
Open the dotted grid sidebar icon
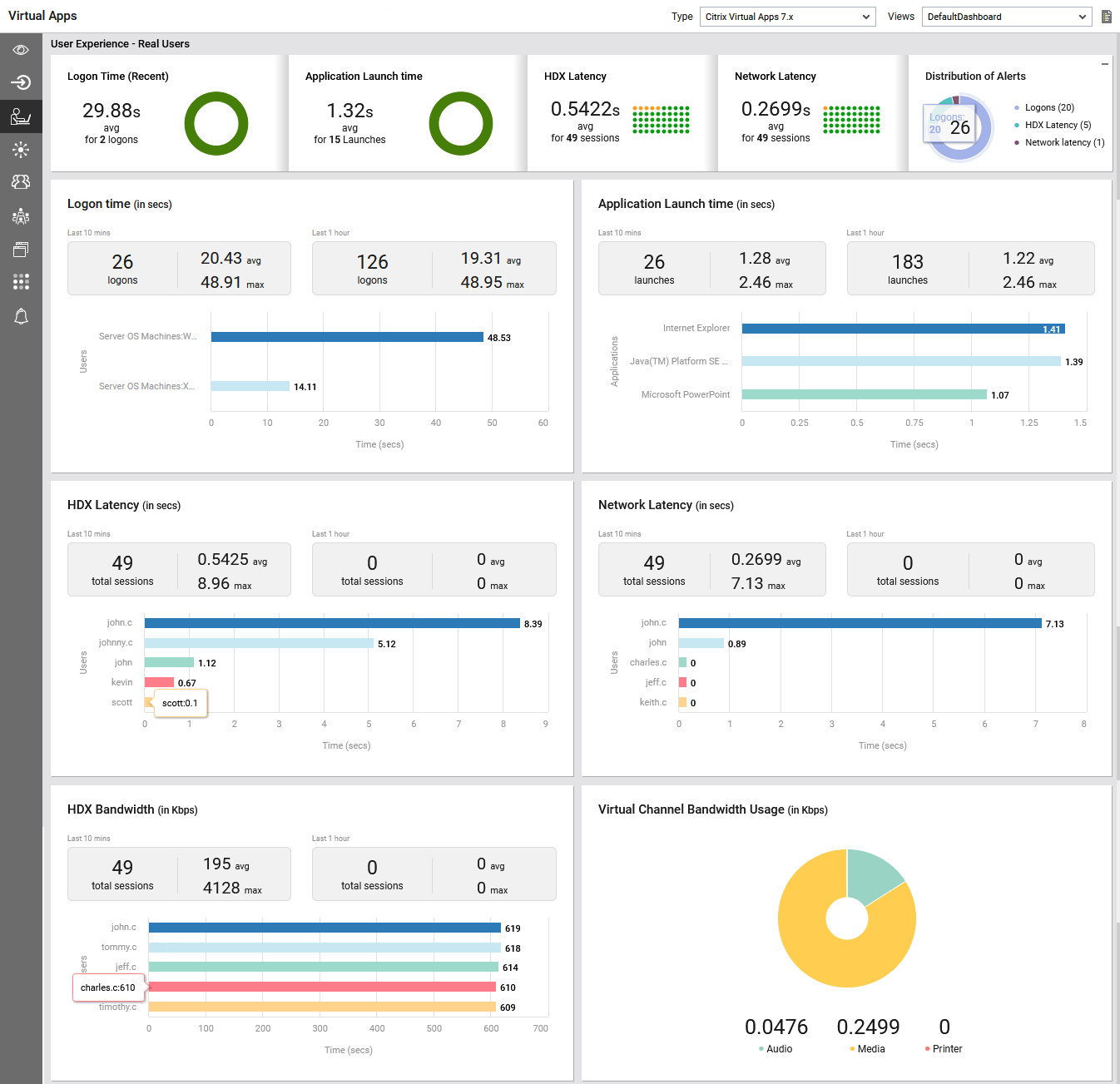tap(21, 282)
